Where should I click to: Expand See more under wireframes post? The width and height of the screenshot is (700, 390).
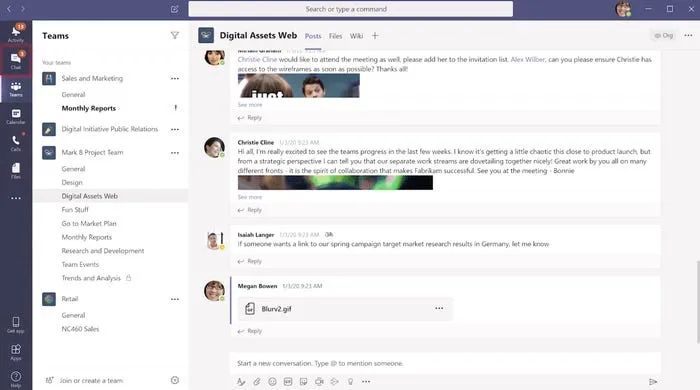pyautogui.click(x=250, y=104)
